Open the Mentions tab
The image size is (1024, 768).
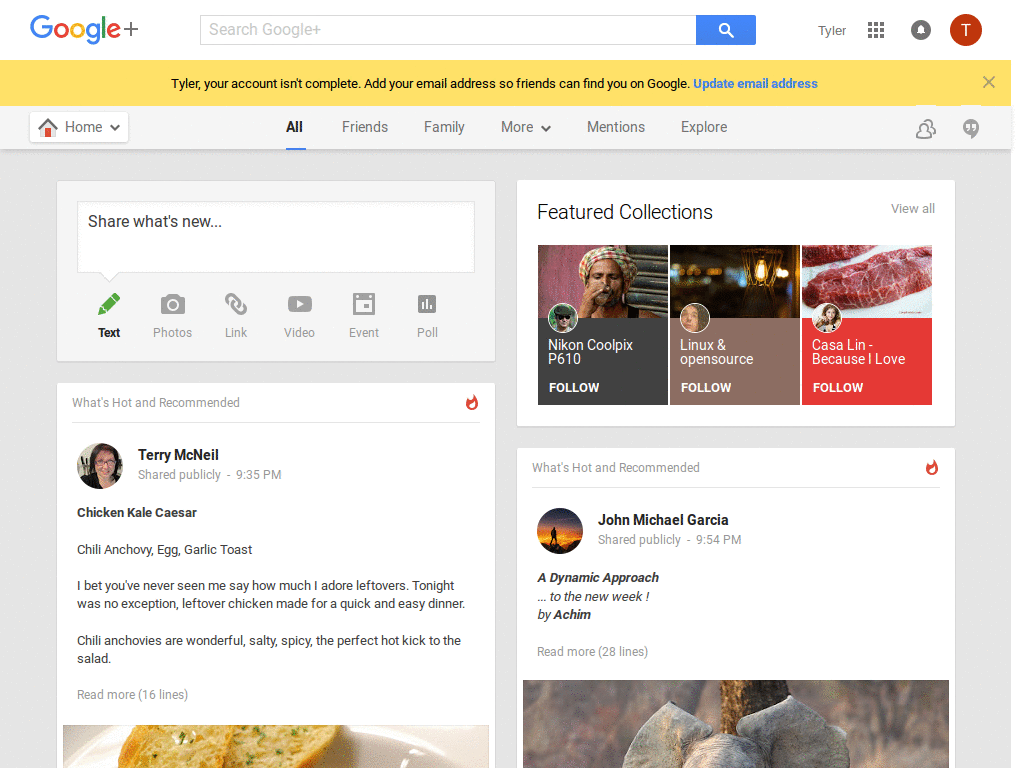point(616,127)
